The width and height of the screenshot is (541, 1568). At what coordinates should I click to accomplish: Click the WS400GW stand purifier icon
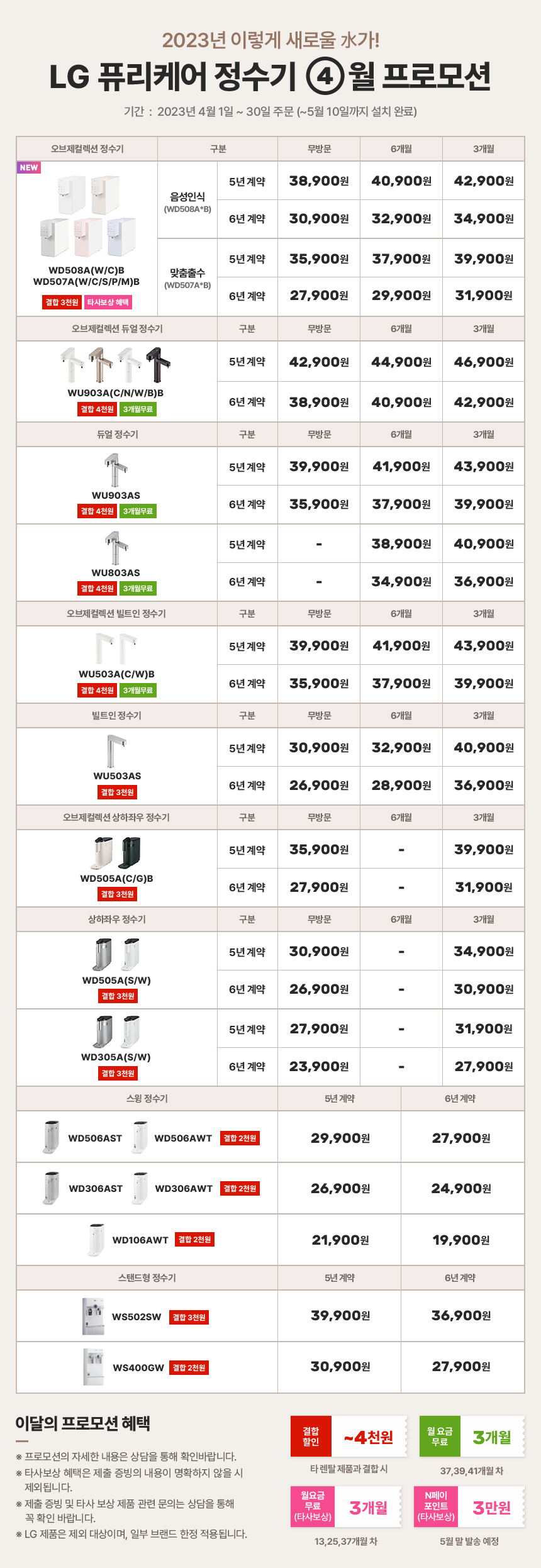94,1367
